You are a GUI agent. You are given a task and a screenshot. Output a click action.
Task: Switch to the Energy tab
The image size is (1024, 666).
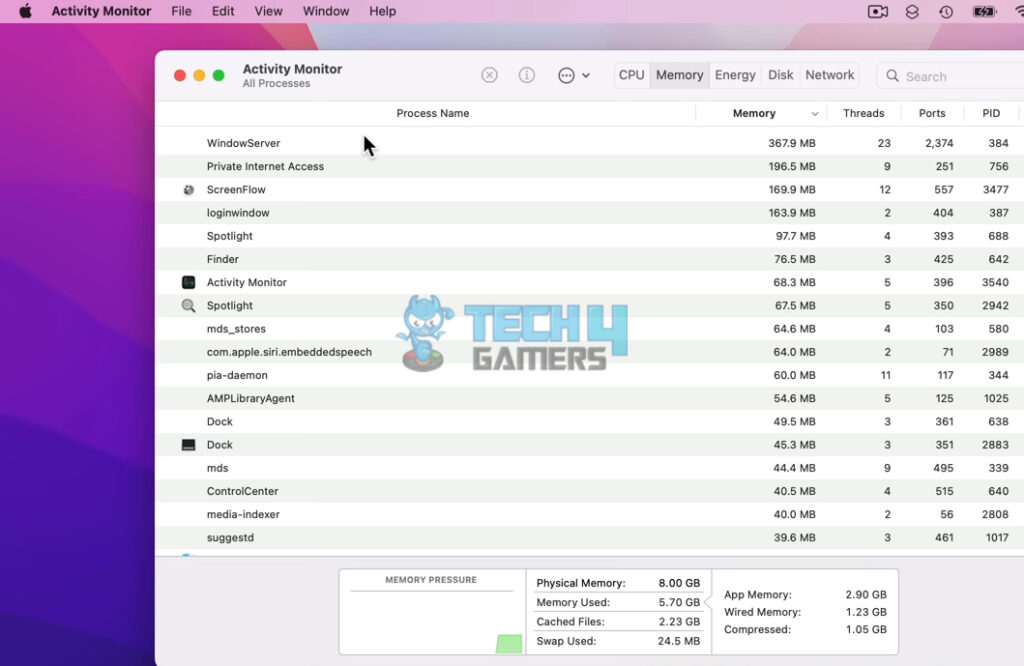coord(735,74)
